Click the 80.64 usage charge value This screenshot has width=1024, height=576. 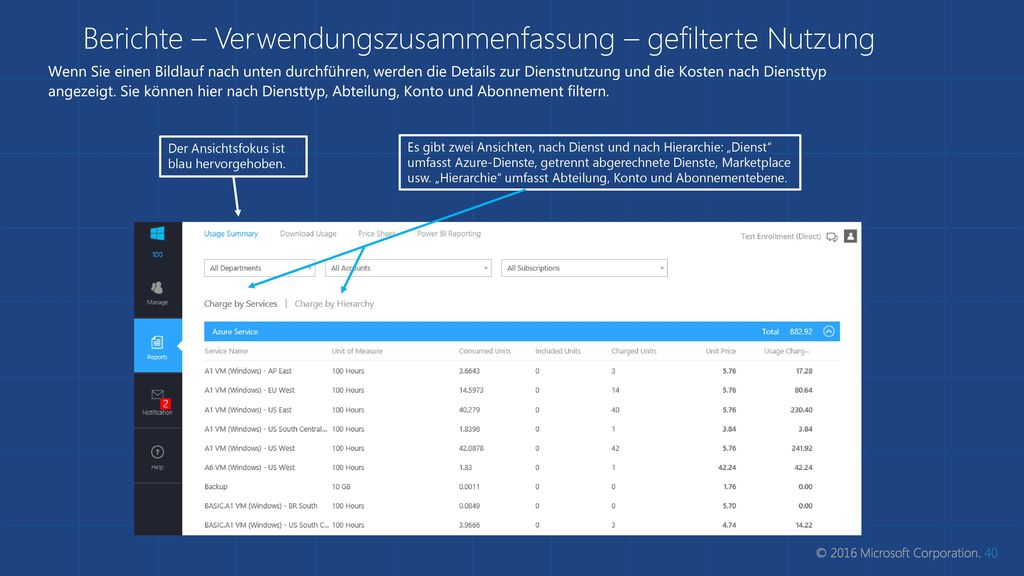[x=803, y=391]
